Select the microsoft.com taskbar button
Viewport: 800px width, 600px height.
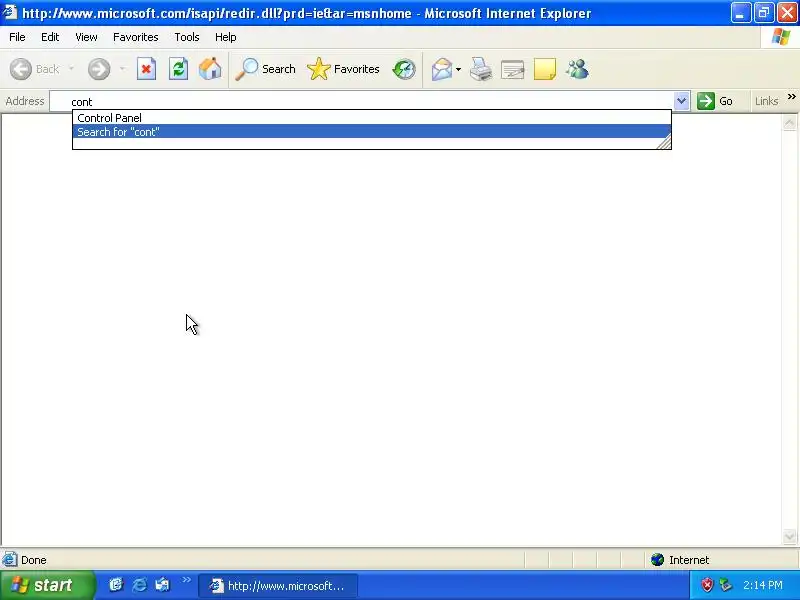click(279, 586)
